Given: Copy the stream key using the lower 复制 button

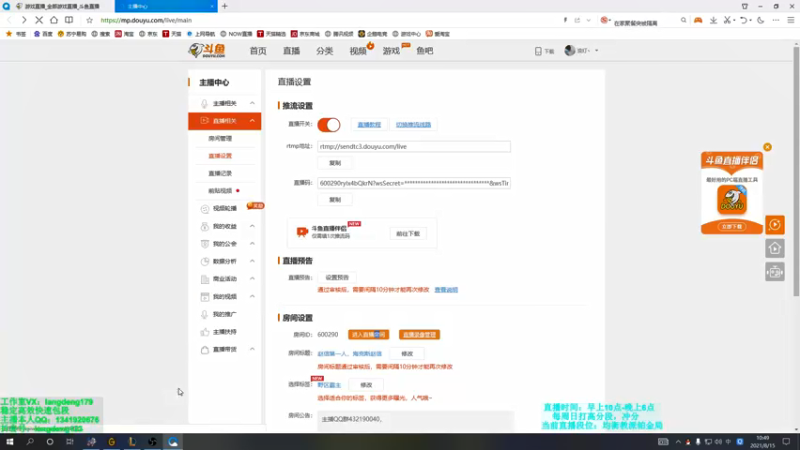Looking at the screenshot, I should [x=335, y=199].
